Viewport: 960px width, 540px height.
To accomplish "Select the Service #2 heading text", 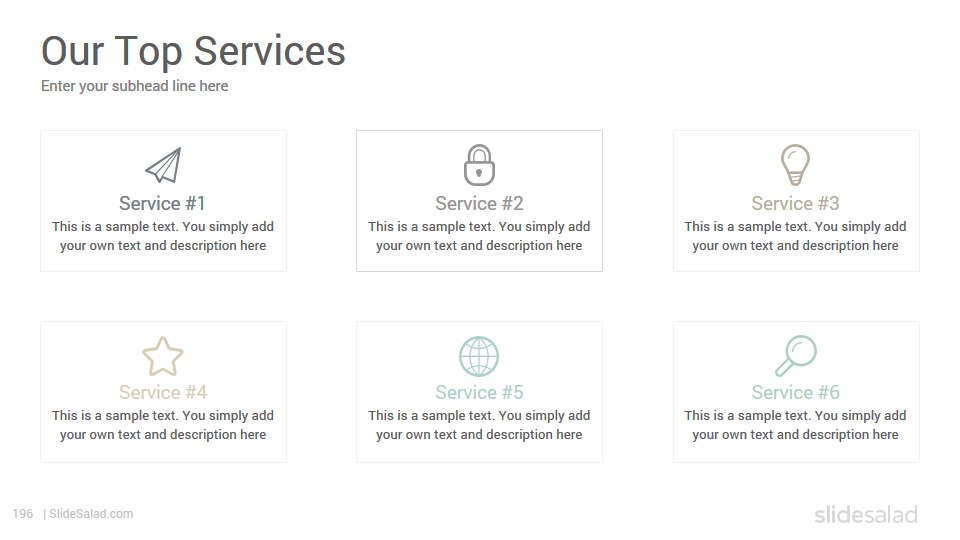I will click(479, 203).
